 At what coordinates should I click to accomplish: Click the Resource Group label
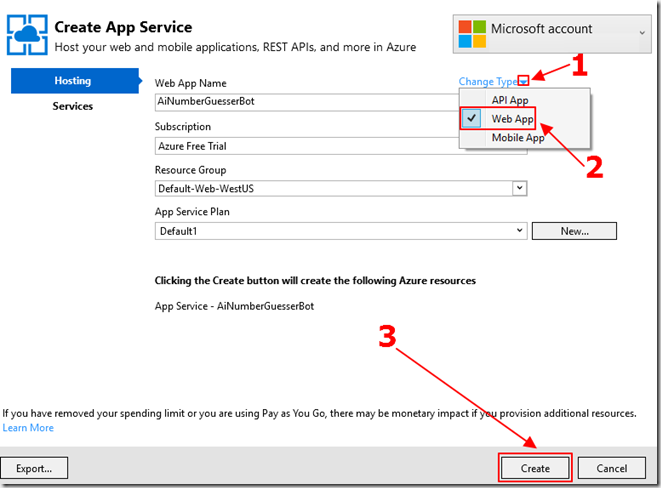(x=191, y=170)
